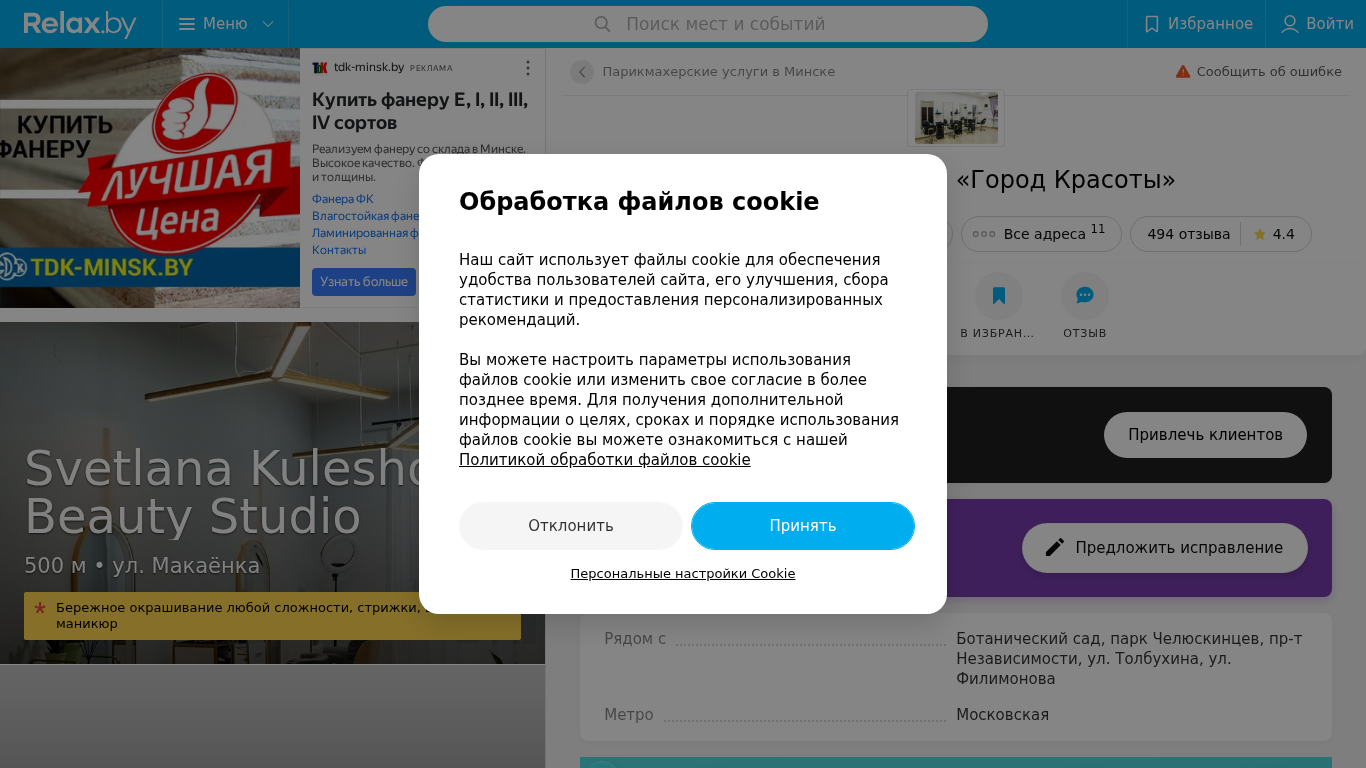Open the ad options three-dot menu
Screen dimensions: 1366x768
[x=528, y=68]
